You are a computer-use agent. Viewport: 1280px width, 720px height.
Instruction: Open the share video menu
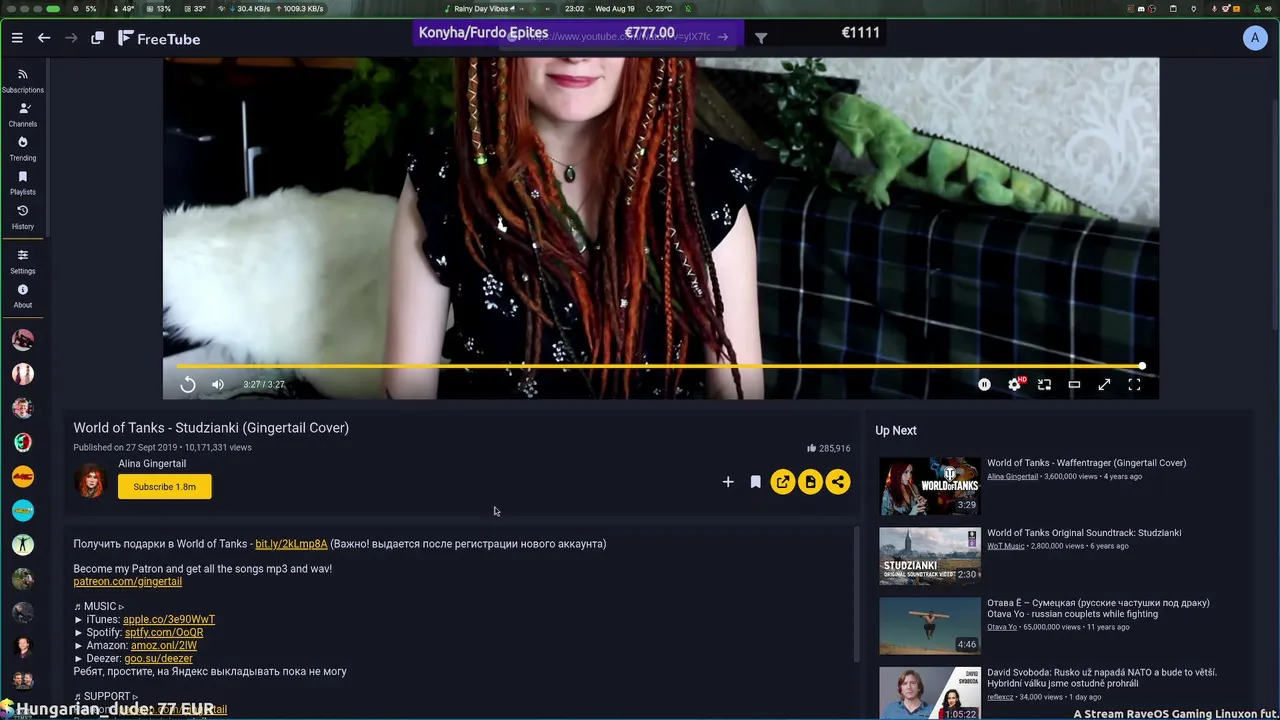click(x=838, y=482)
